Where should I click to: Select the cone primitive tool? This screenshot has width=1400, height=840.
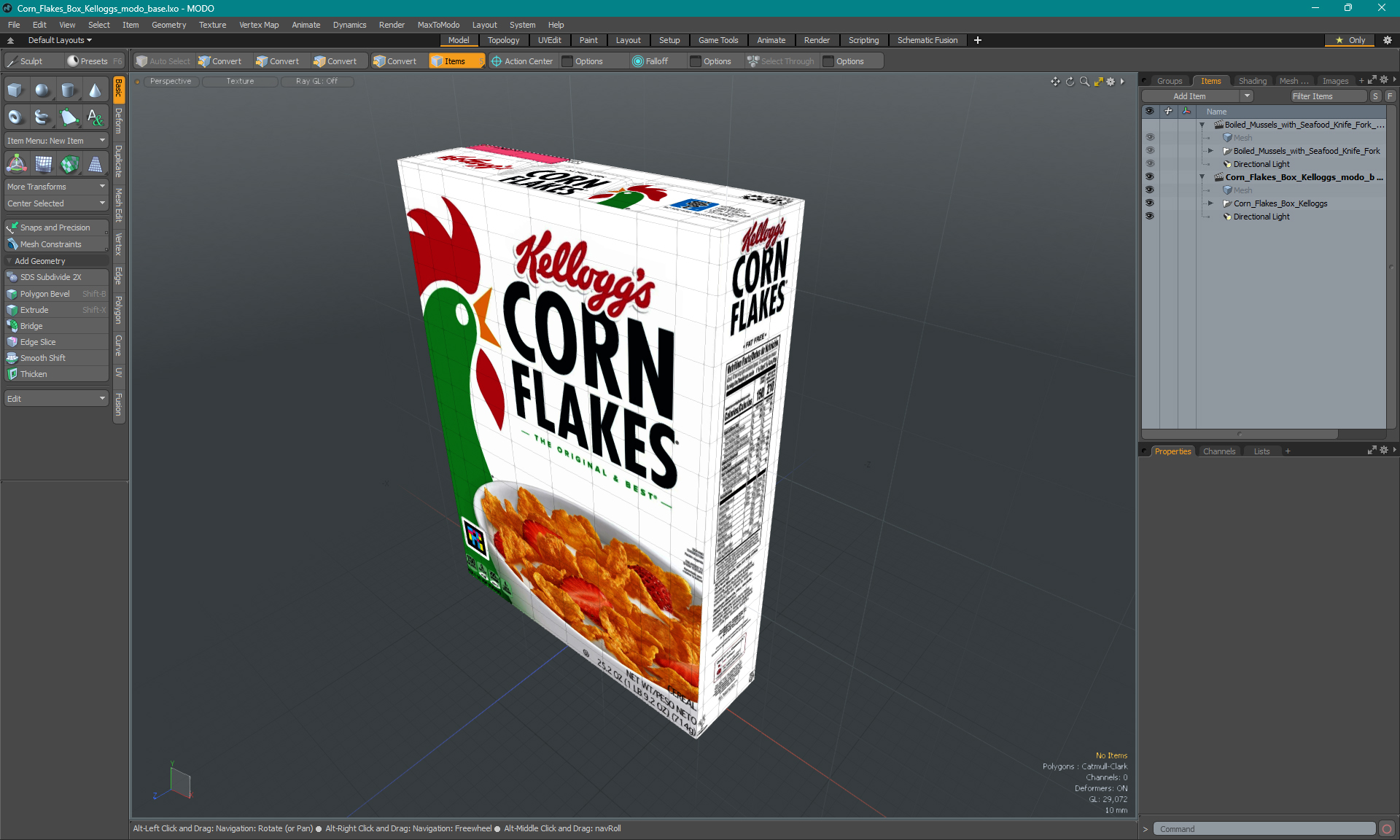tap(95, 90)
